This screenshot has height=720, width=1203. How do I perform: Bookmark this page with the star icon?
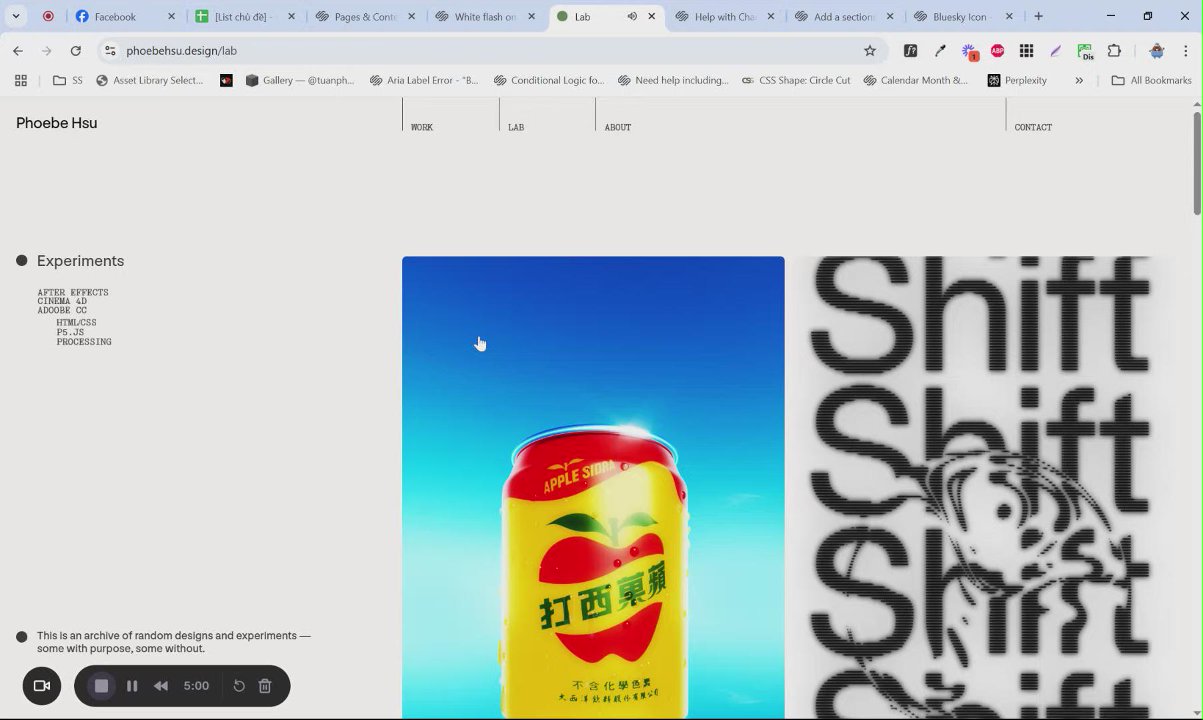[x=870, y=51]
